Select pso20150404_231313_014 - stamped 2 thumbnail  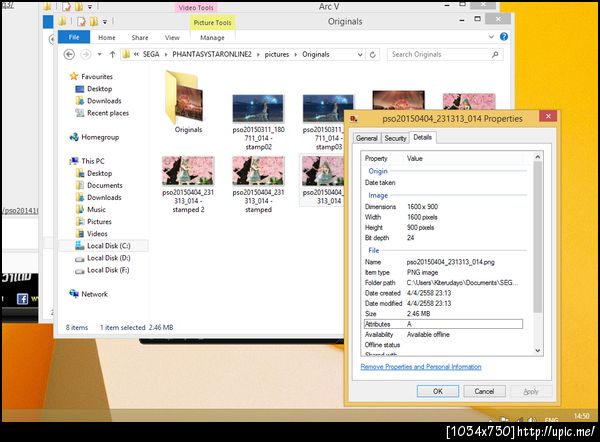(188, 171)
